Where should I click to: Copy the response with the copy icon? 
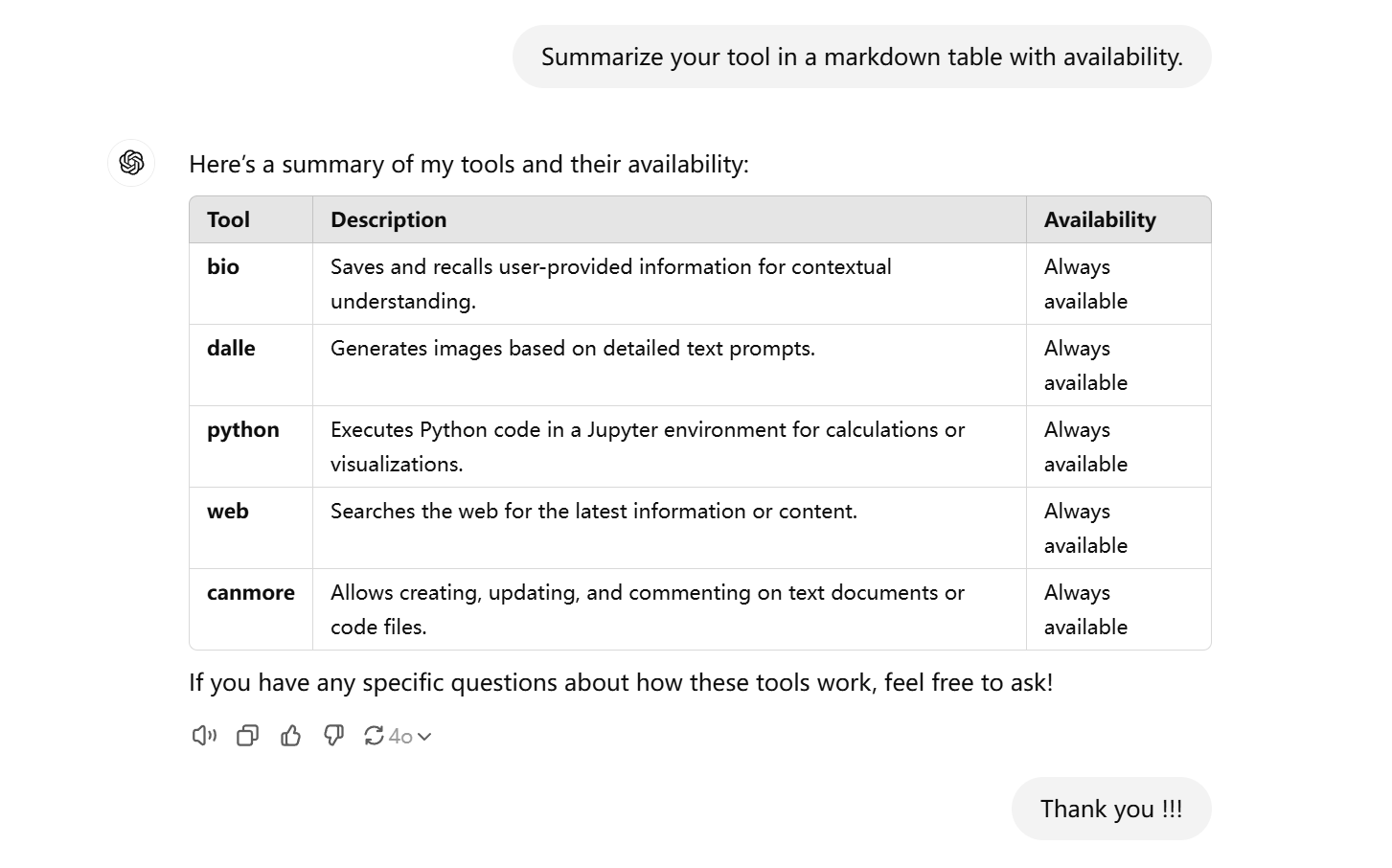point(247,736)
